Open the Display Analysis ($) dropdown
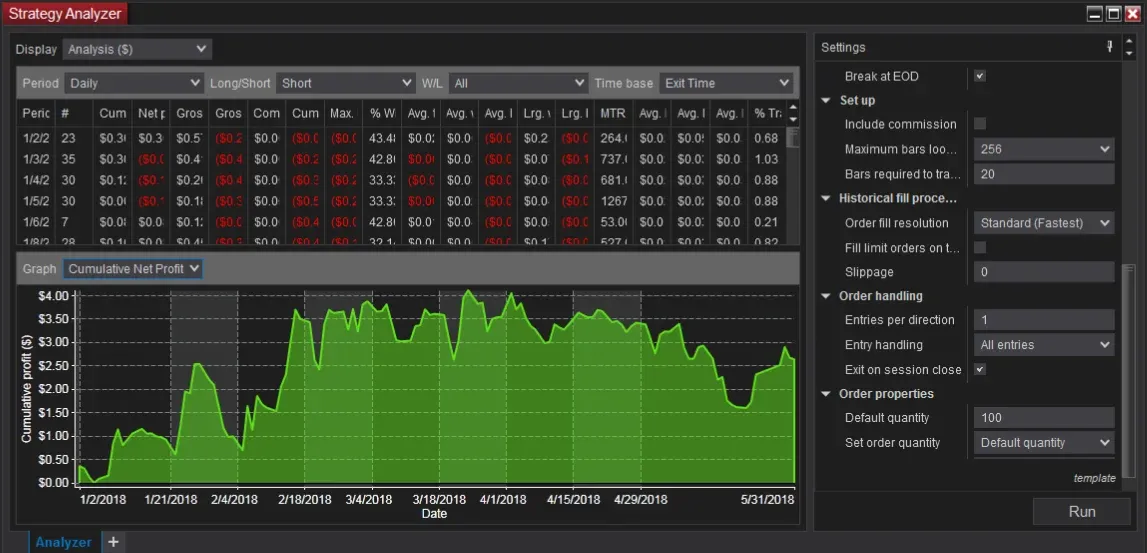Viewport: 1147px width, 553px height. point(138,49)
